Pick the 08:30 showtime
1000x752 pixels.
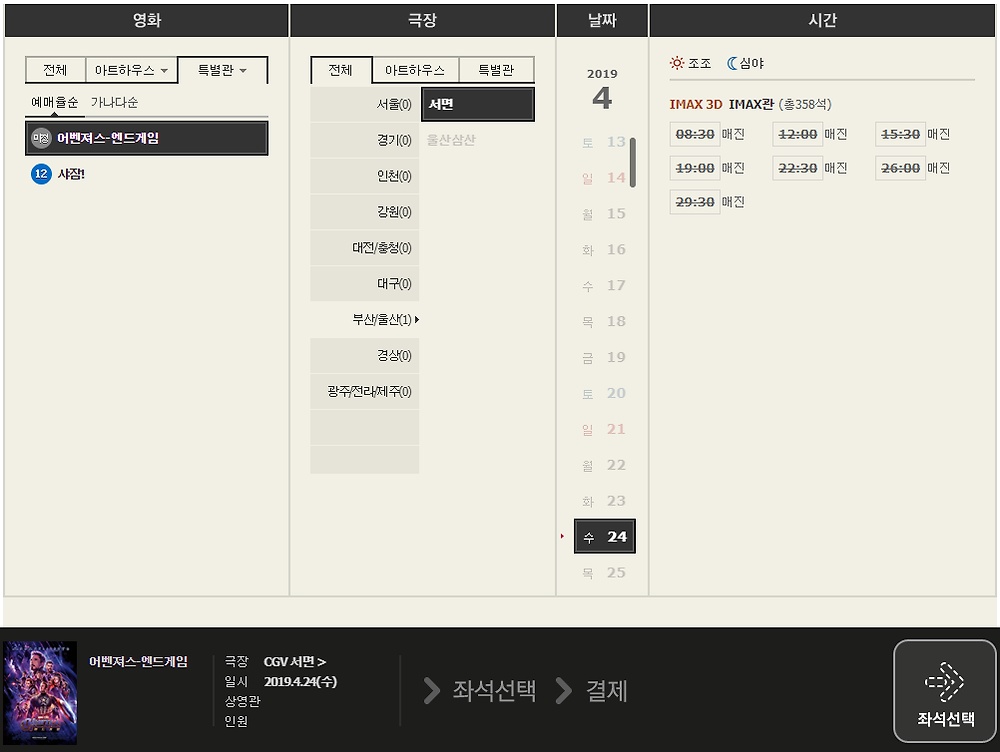[695, 134]
